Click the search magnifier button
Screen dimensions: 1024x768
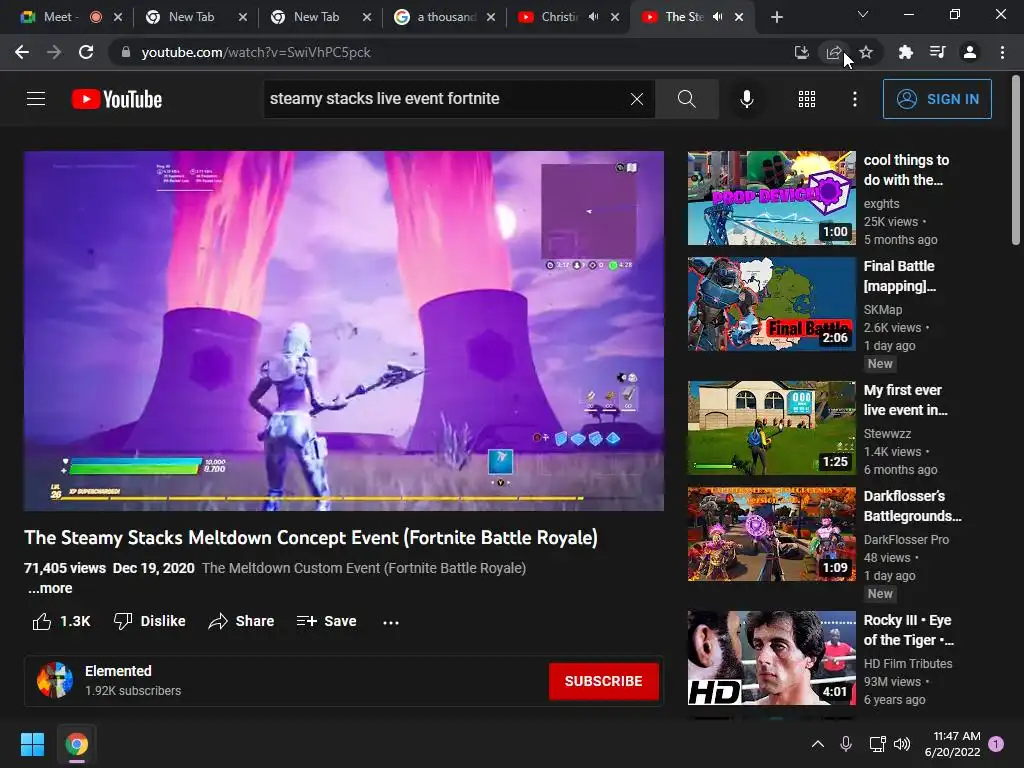tap(686, 99)
